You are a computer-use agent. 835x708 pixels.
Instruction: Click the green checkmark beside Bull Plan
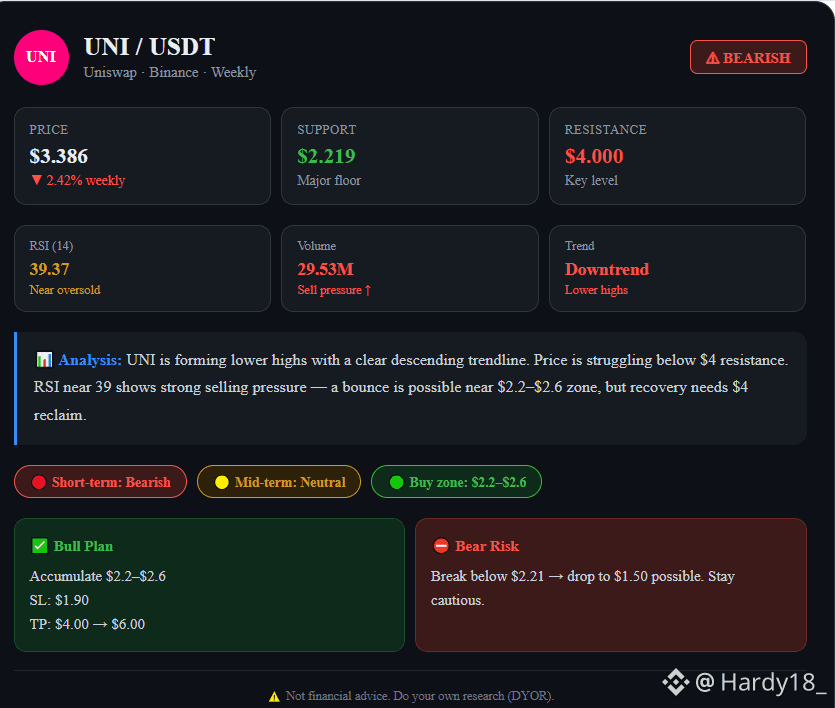(39, 546)
